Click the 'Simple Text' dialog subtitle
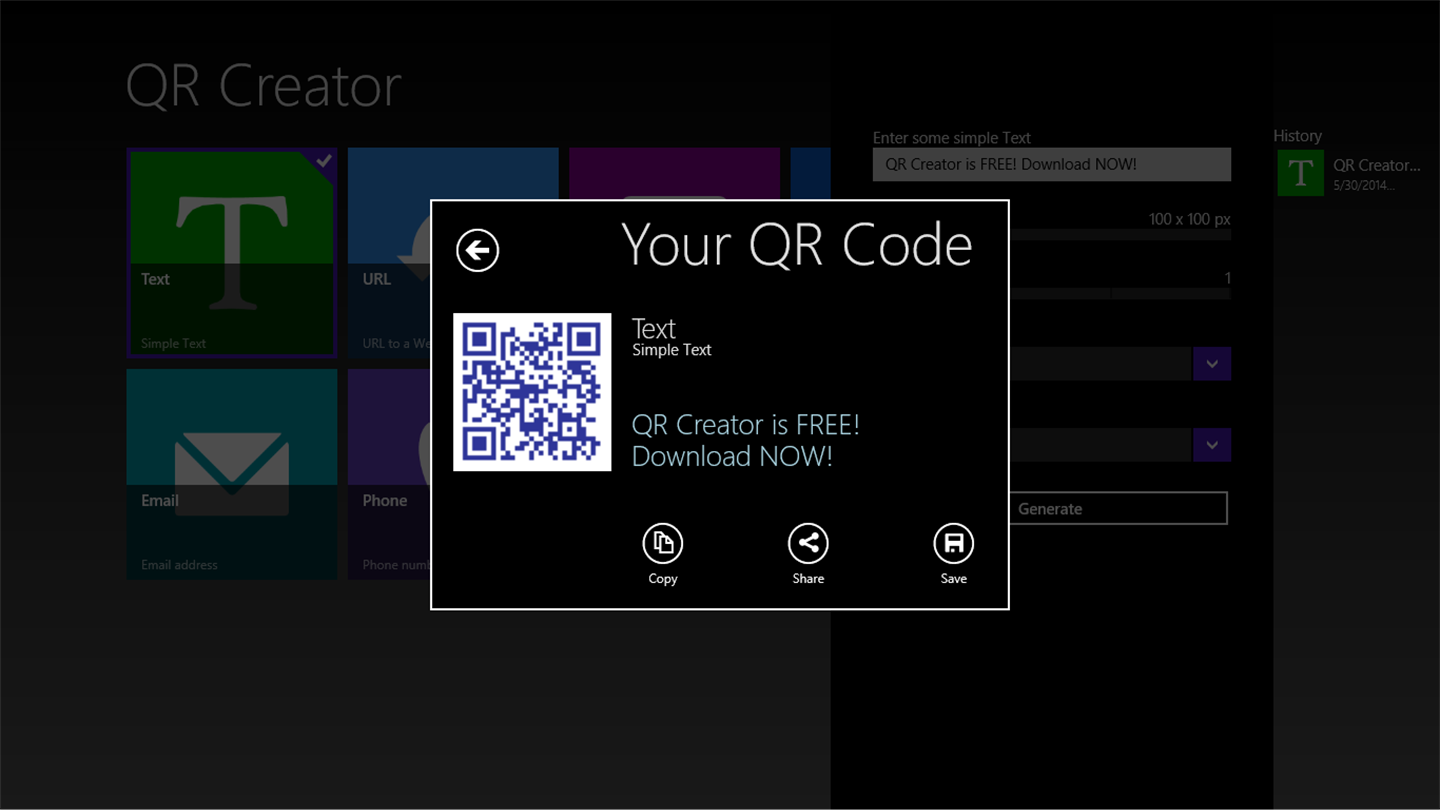The width and height of the screenshot is (1440, 810). [x=672, y=350]
